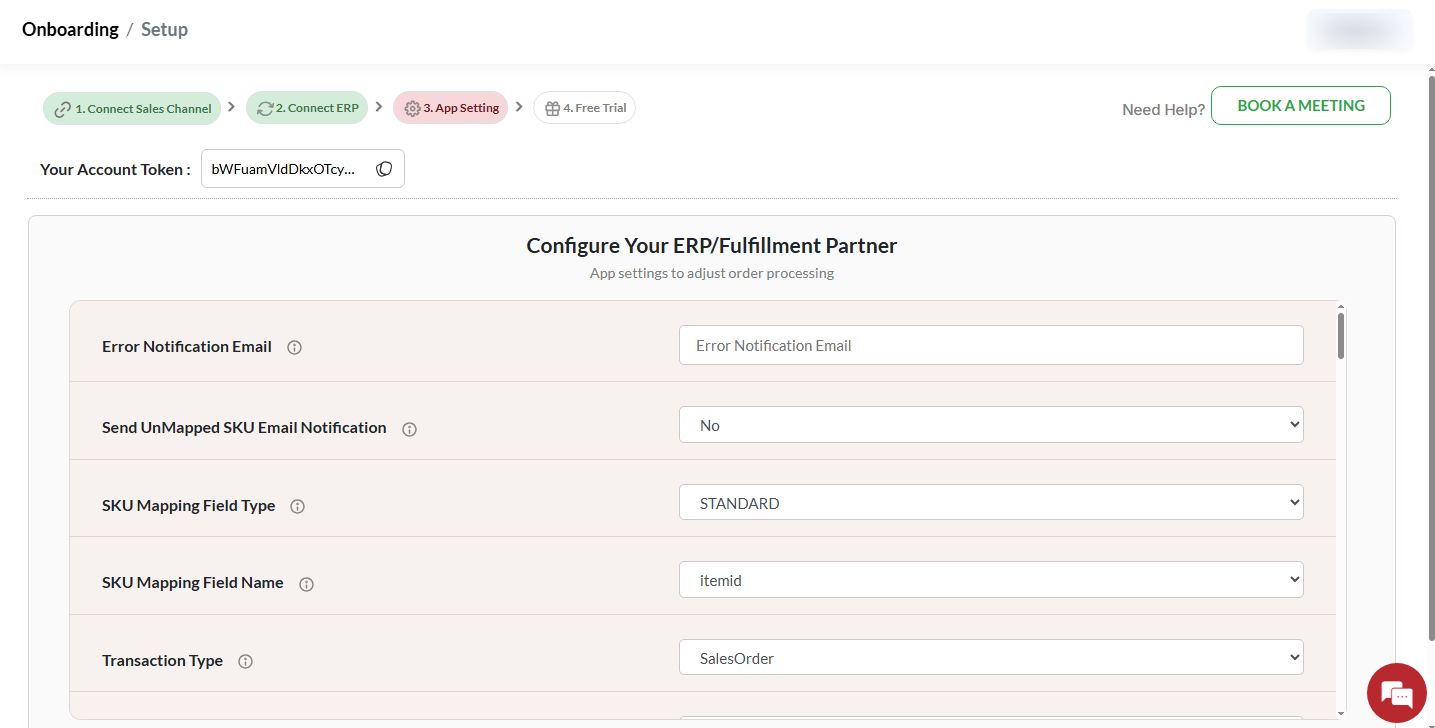
Task: Select the 3. App Setting step
Action: click(451, 108)
